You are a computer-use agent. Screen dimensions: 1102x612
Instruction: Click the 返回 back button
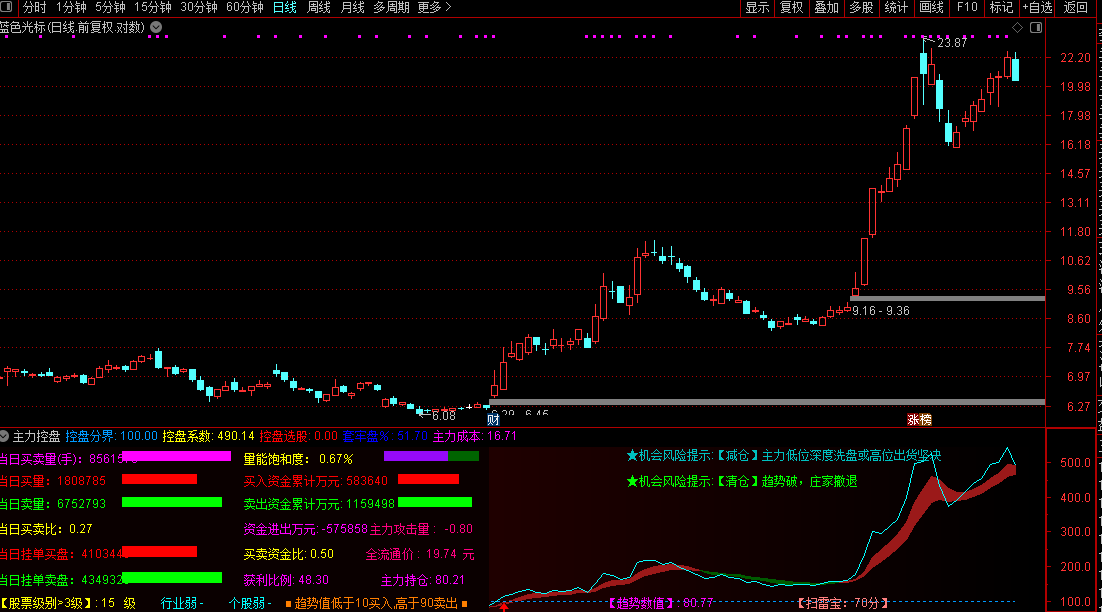(1076, 8)
